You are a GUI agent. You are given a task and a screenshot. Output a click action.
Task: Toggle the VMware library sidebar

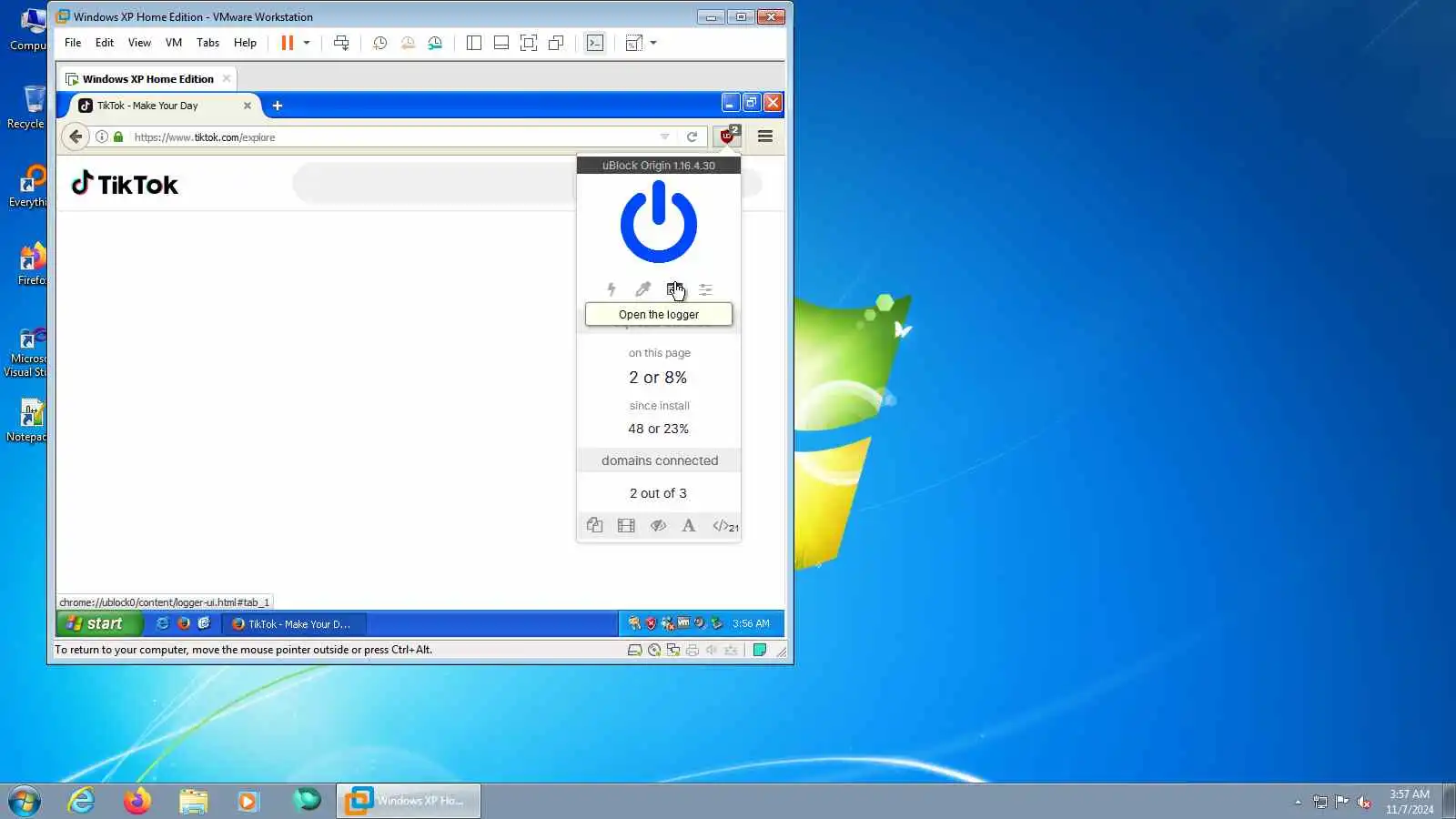pos(474,43)
